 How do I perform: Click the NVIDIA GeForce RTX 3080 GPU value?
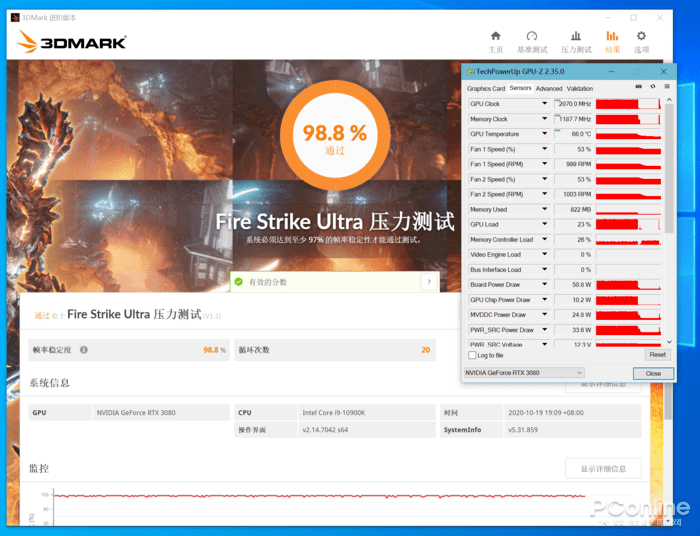tap(136, 413)
